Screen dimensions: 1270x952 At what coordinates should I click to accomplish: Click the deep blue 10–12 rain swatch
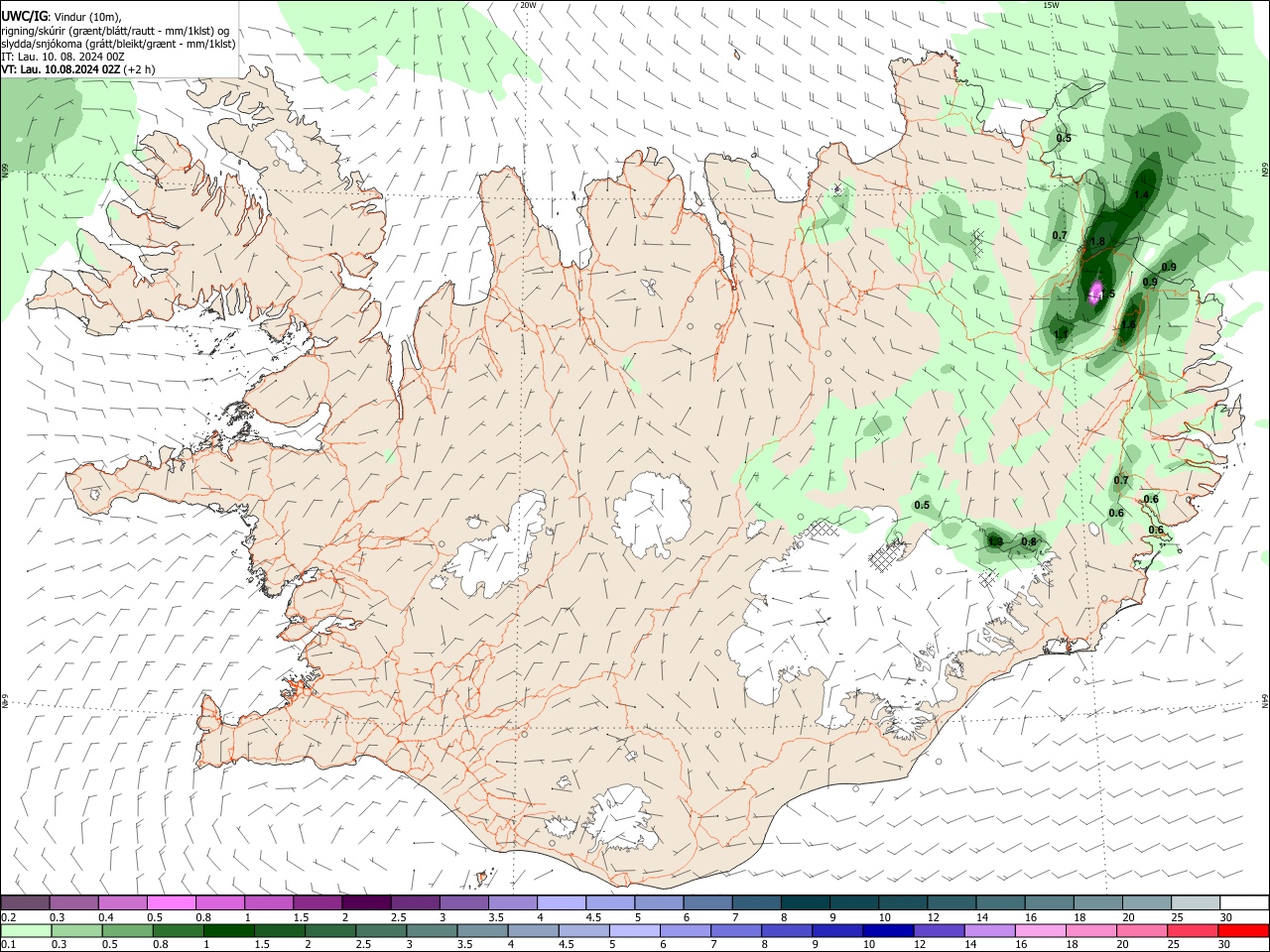tap(886, 931)
